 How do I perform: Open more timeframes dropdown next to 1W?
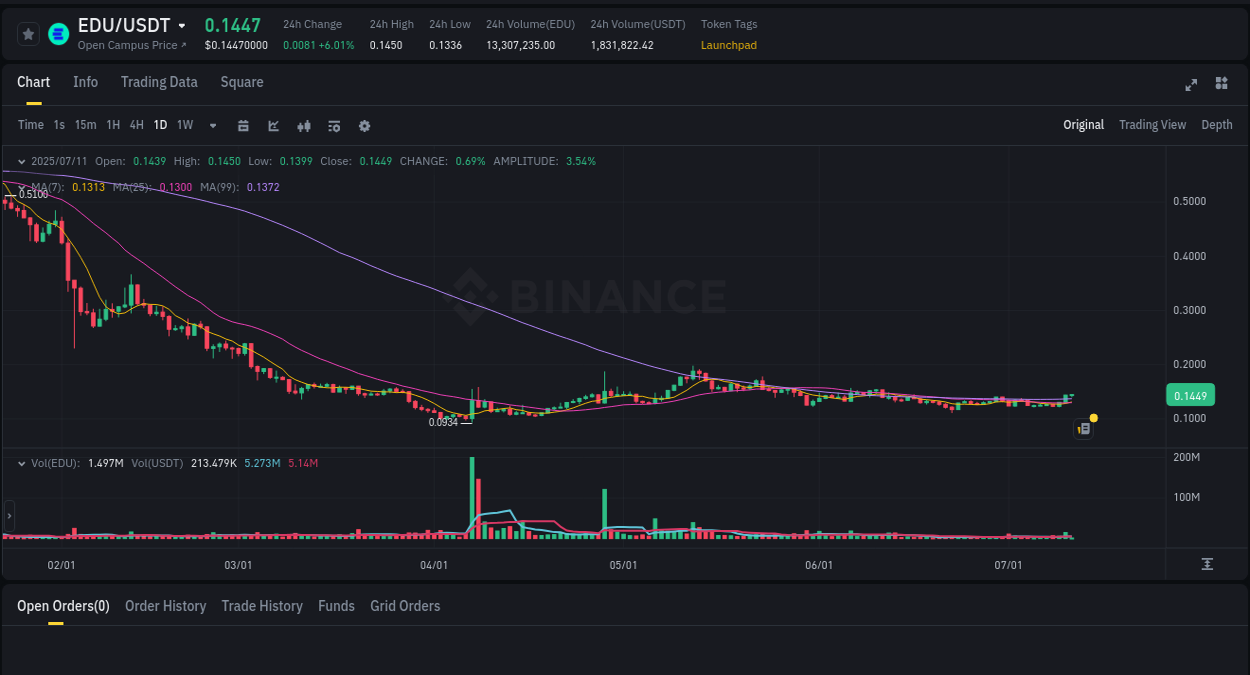click(211, 125)
